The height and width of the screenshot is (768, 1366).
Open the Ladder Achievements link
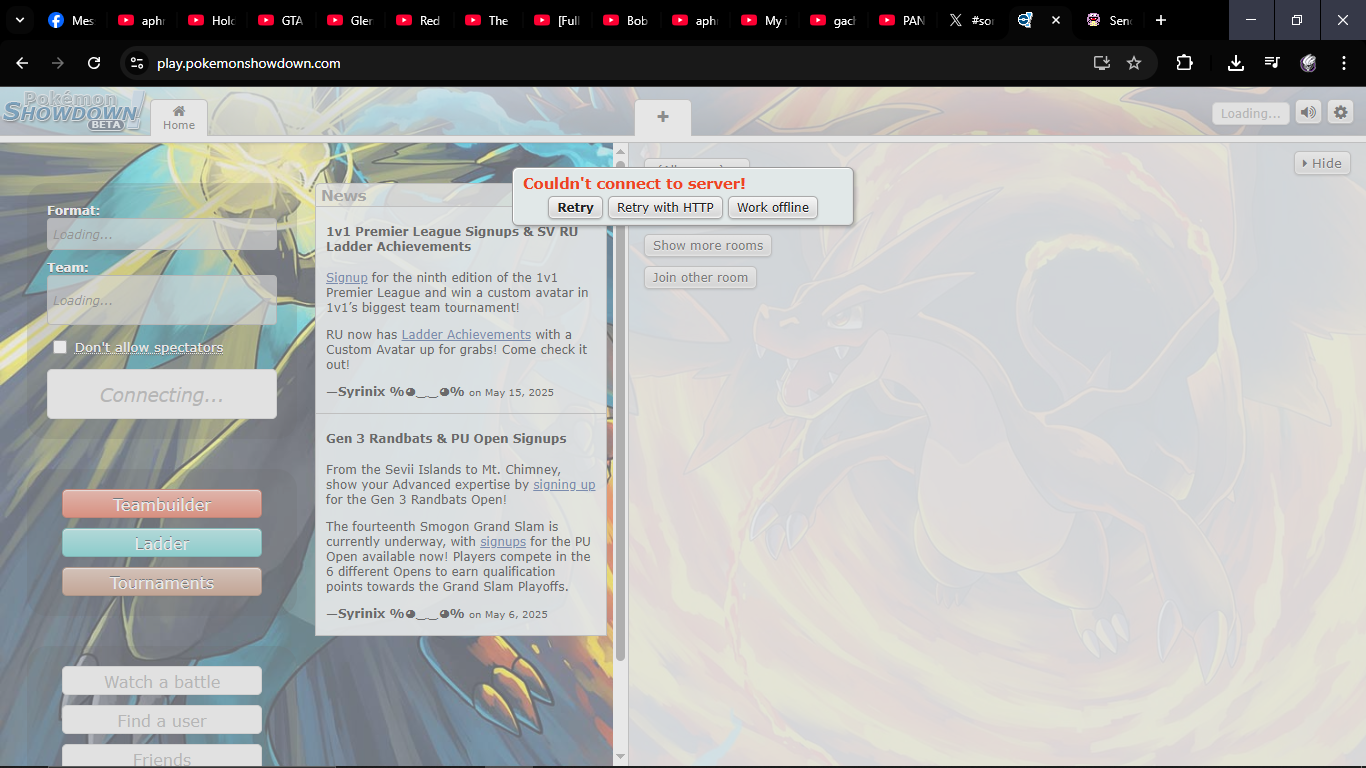[x=466, y=334]
